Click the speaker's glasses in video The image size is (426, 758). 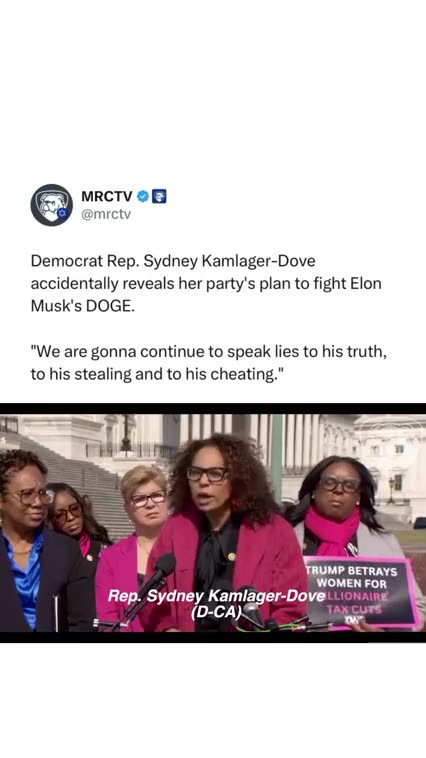tap(207, 474)
